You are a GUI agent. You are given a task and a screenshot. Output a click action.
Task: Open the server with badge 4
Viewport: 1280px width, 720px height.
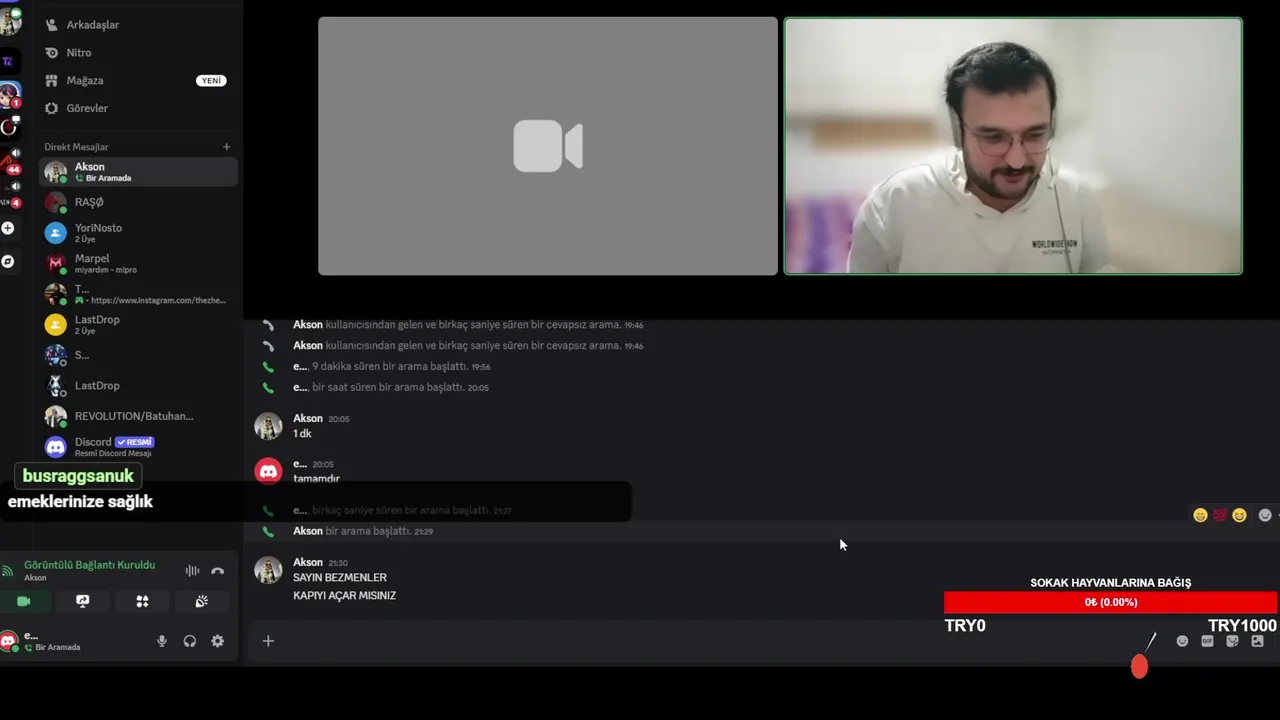[9, 194]
